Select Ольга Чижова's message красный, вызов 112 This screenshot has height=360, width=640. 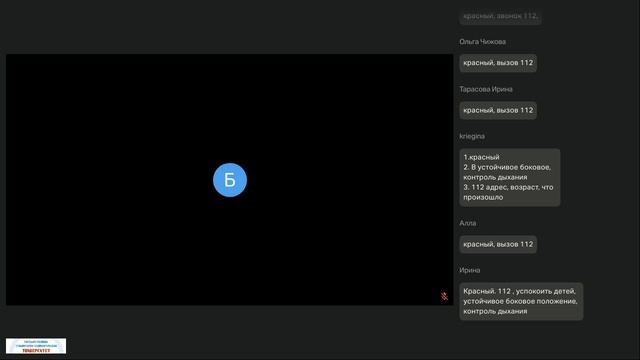click(x=498, y=63)
